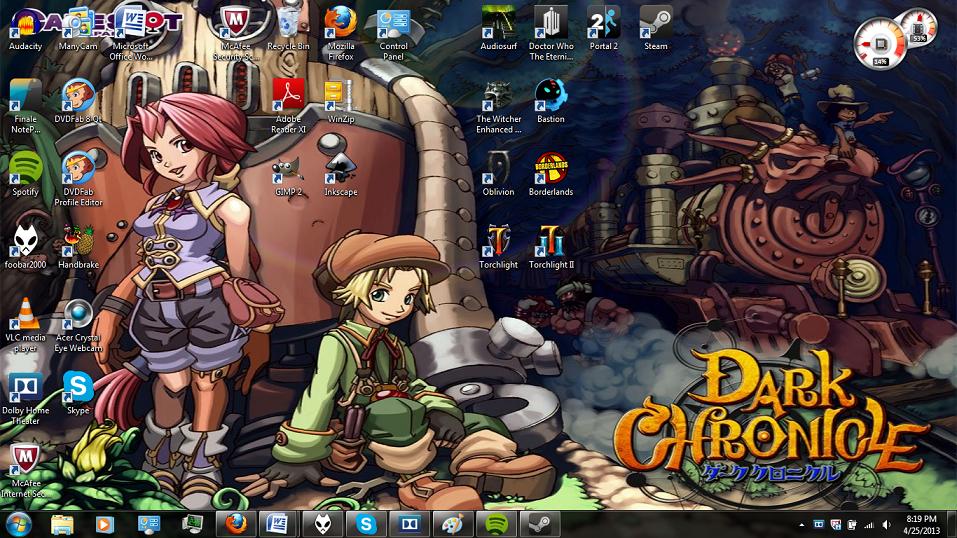This screenshot has width=957, height=538.
Task: Switch to Steam taskbar button
Action: 541,524
